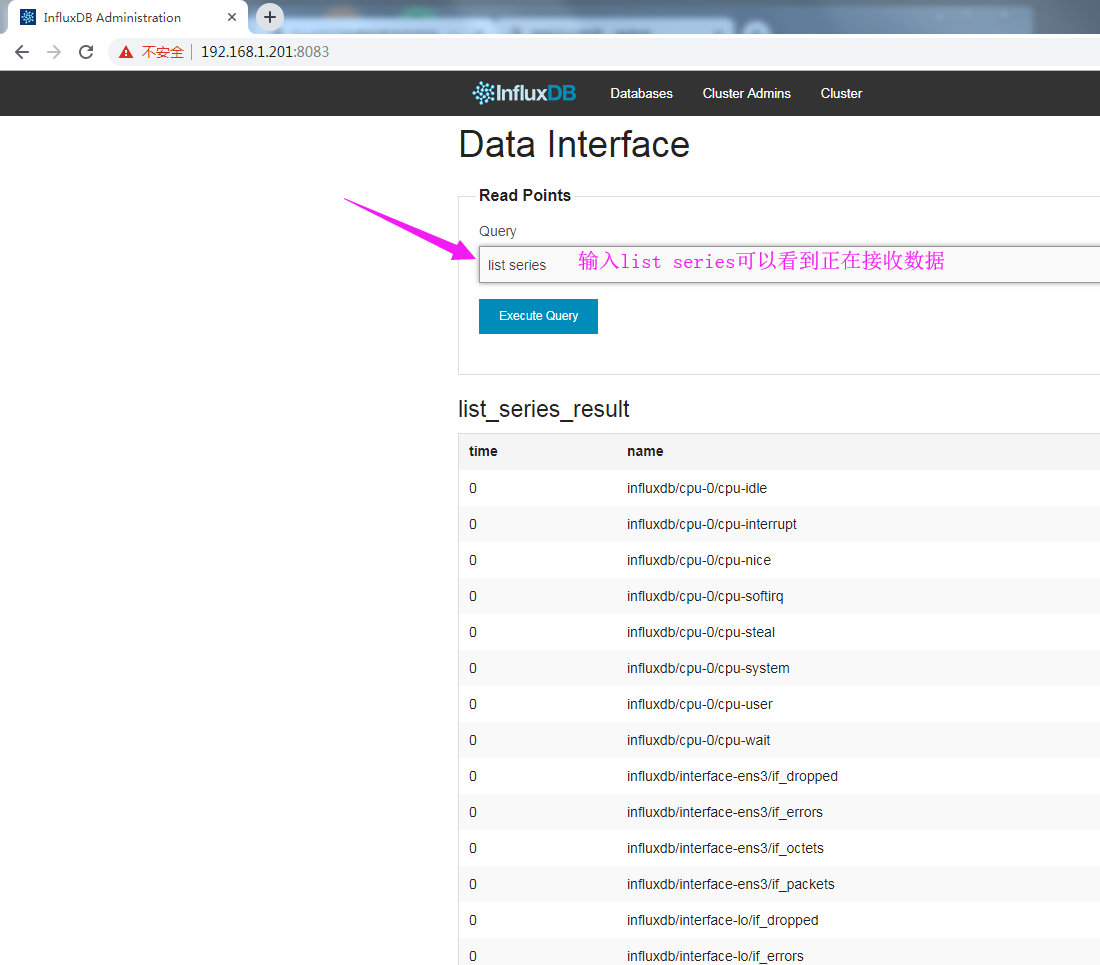The height and width of the screenshot is (965, 1100).
Task: Select row influxdb/interface-ens3/if_errors
Action: tap(779, 812)
